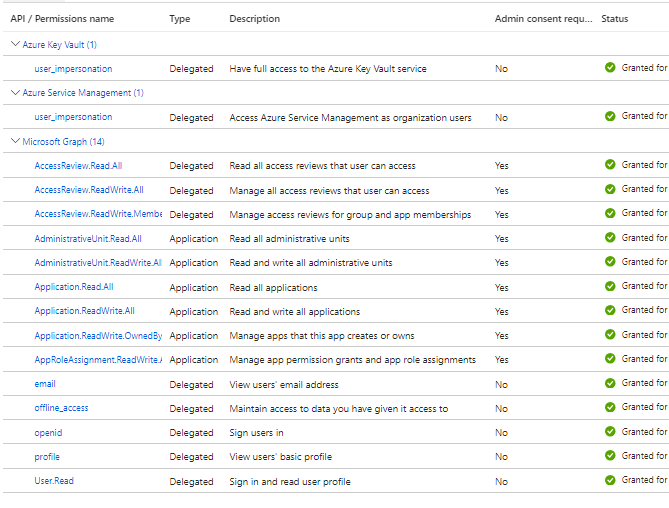Image resolution: width=669 pixels, height=508 pixels.
Task: Open the AppRoleAssignment.ReadWrite.All permission
Action: click(x=99, y=360)
